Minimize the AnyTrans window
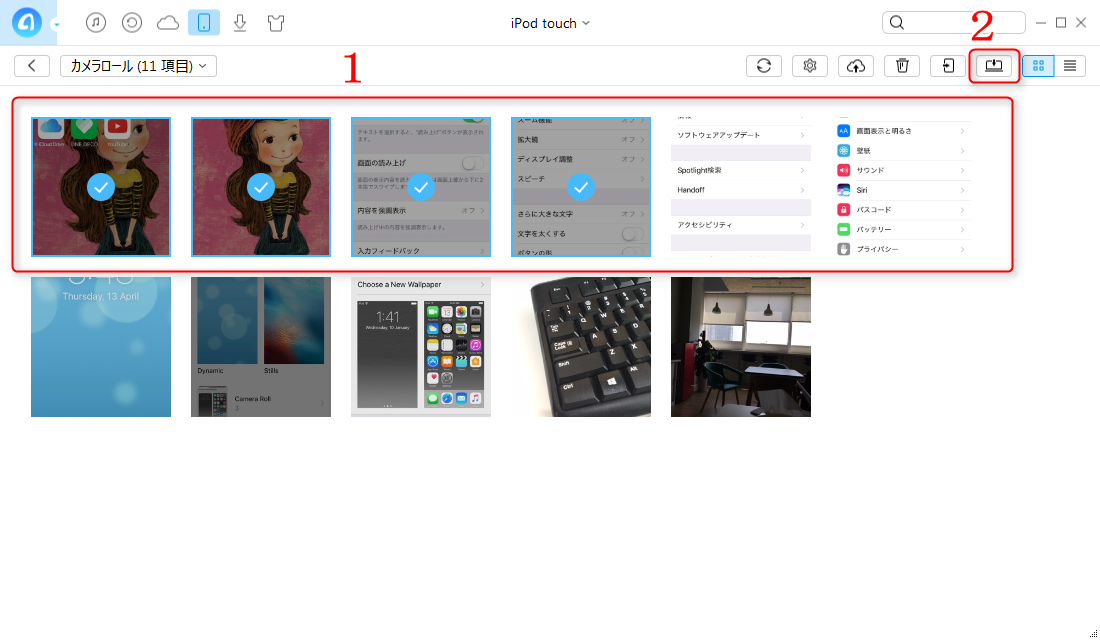 1041,22
